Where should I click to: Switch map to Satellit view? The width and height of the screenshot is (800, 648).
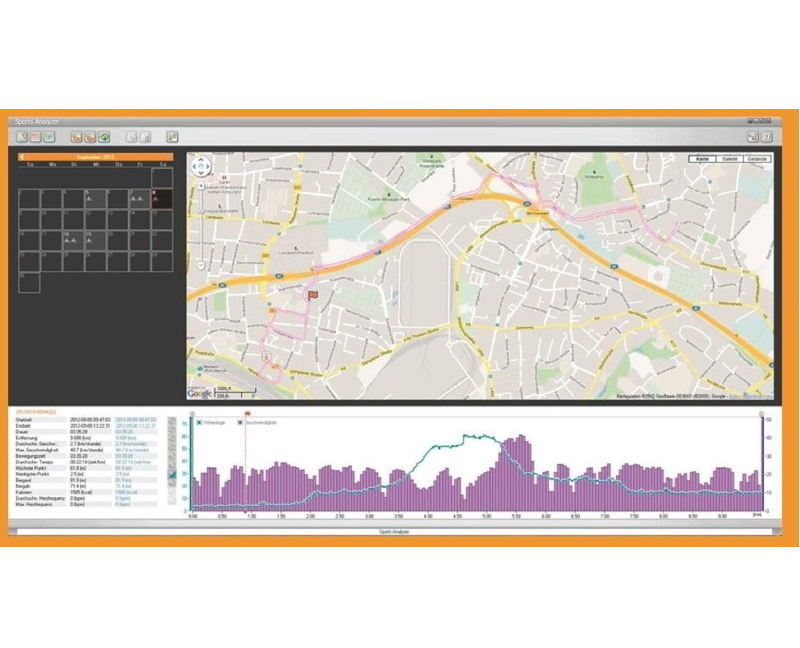(x=730, y=159)
